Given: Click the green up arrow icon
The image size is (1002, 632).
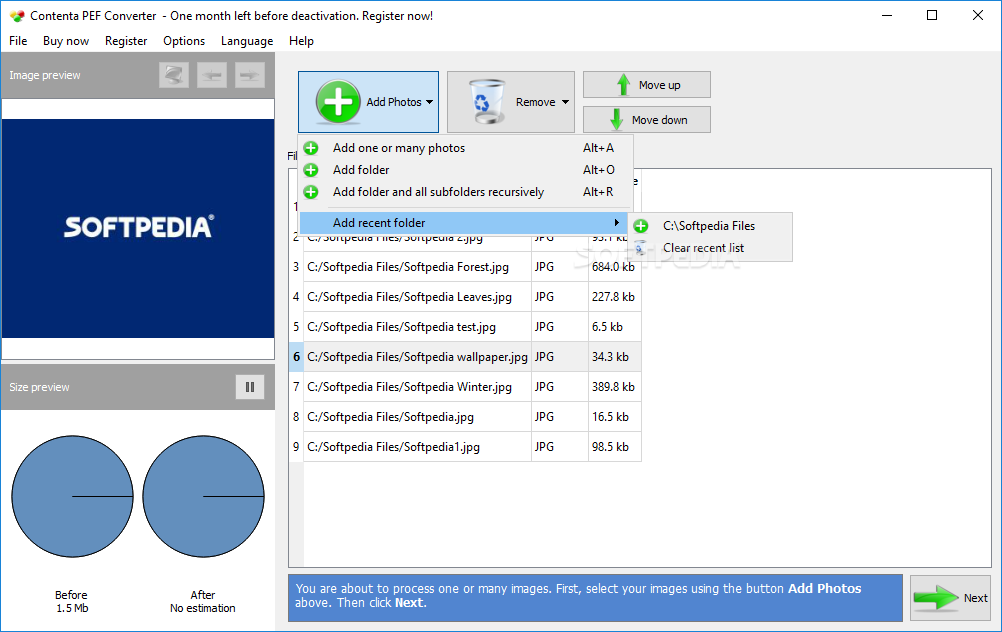Looking at the screenshot, I should pos(623,84).
